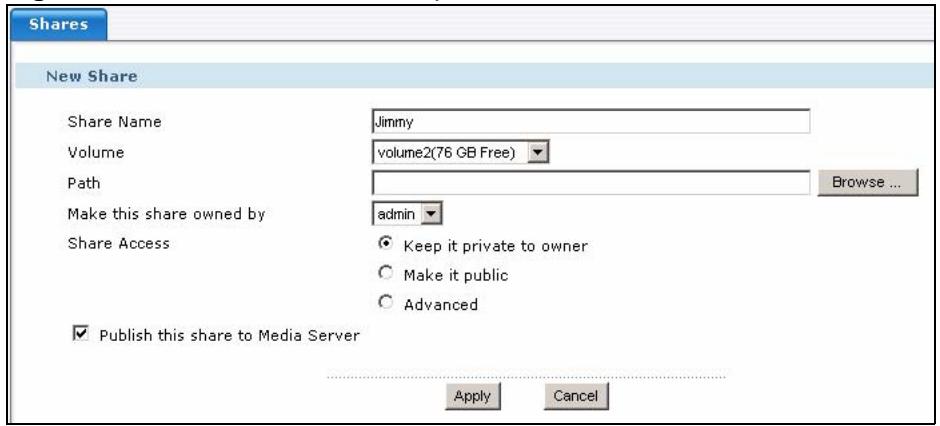This screenshot has height=426, width=940.
Task: Select Keep it private to owner
Action: [386, 243]
